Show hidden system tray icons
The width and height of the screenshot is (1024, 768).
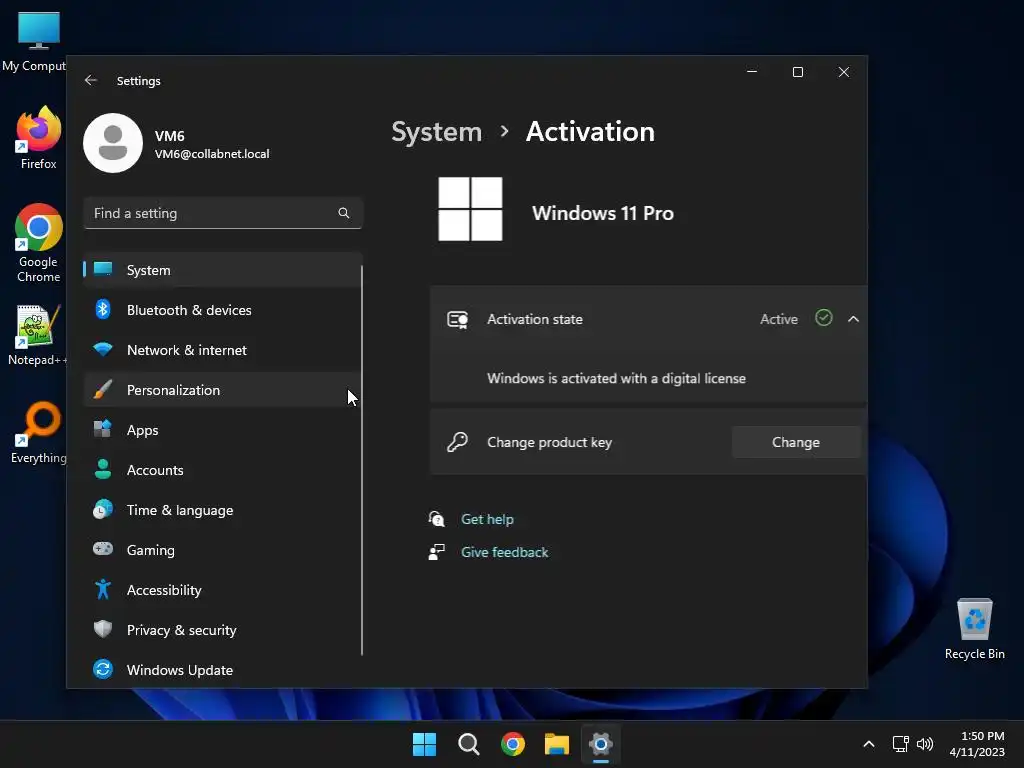[x=869, y=744]
